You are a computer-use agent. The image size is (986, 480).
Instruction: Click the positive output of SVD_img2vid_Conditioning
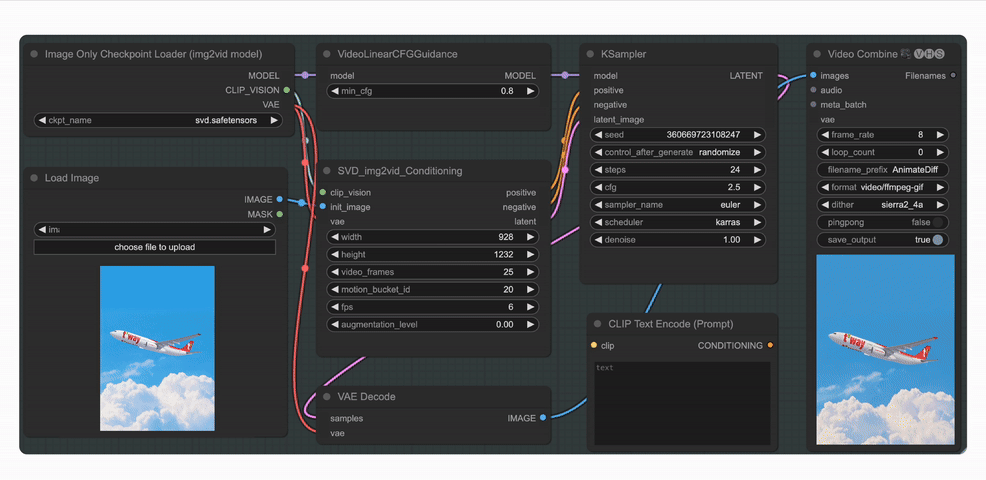click(521, 193)
